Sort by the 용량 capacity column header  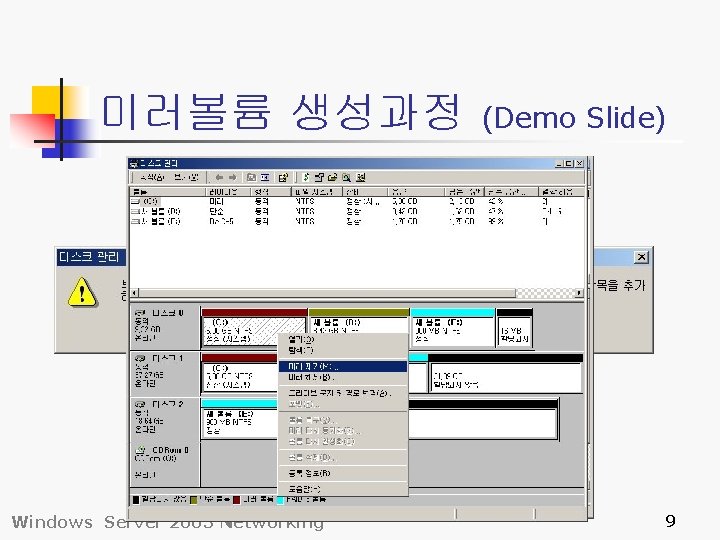[x=416, y=191]
